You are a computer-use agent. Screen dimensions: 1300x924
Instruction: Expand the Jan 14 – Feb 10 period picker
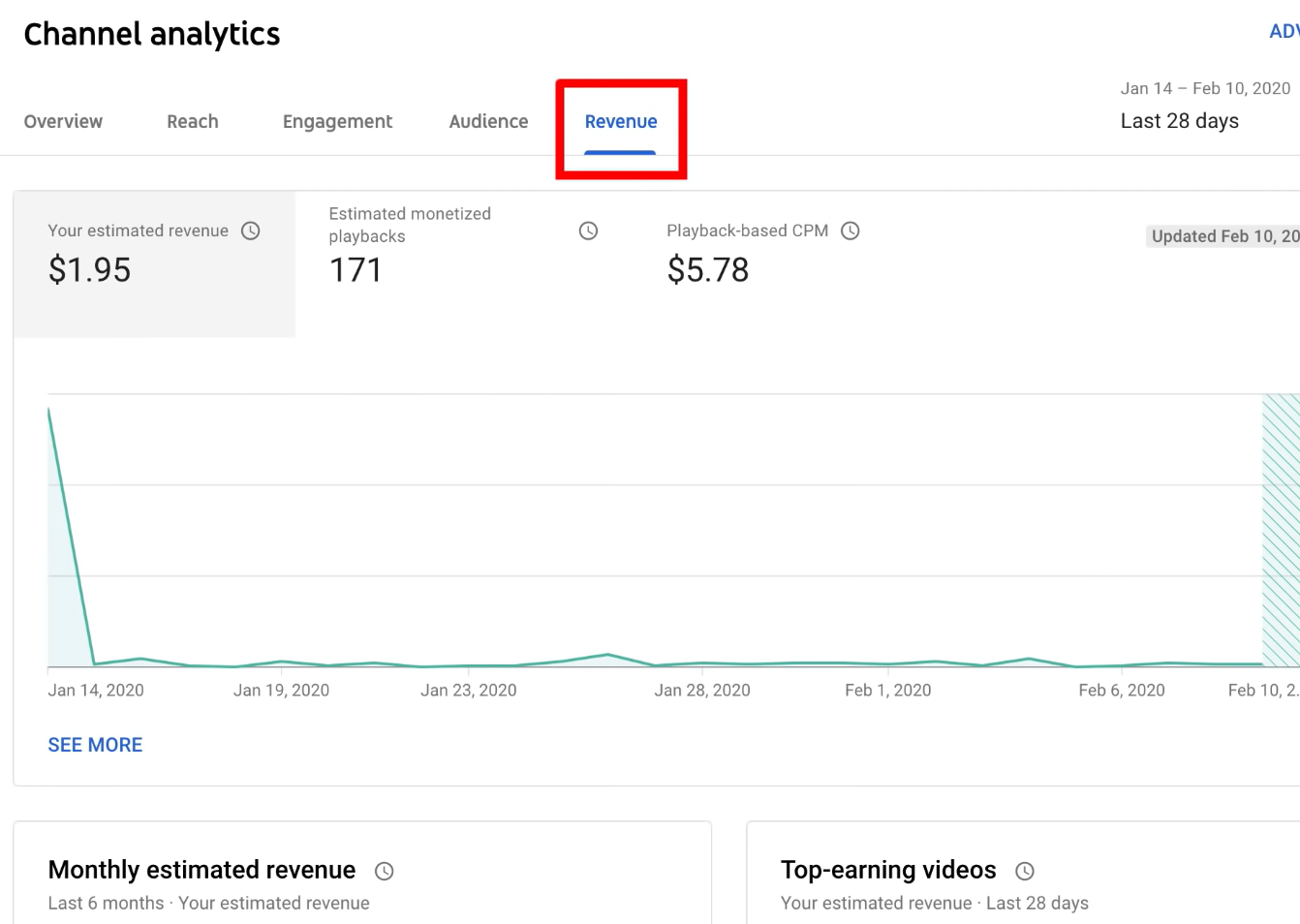coord(1205,88)
